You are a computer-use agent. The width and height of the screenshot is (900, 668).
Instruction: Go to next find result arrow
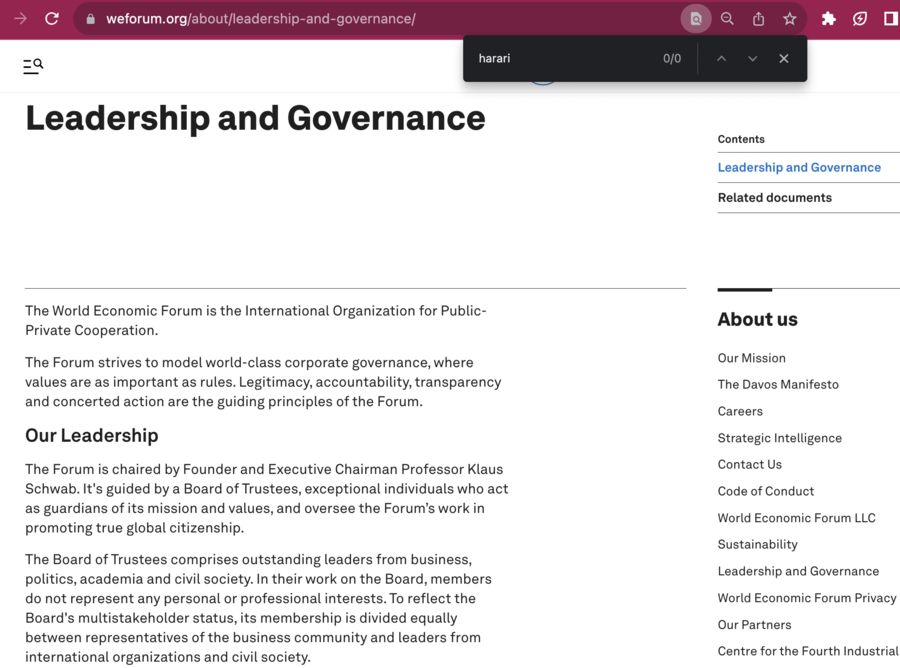(x=752, y=59)
